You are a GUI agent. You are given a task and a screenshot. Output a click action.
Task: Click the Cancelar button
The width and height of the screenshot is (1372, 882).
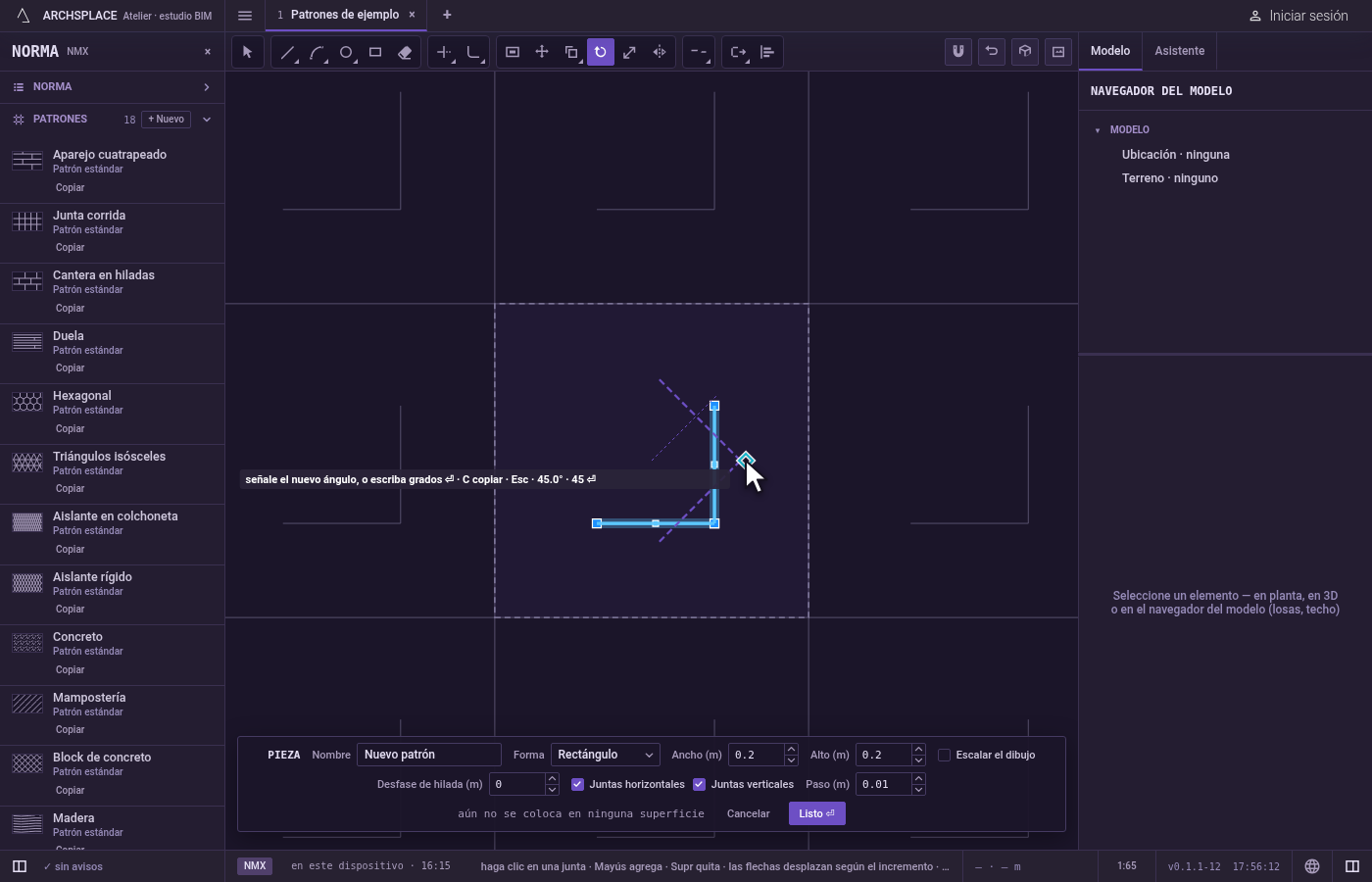click(749, 813)
